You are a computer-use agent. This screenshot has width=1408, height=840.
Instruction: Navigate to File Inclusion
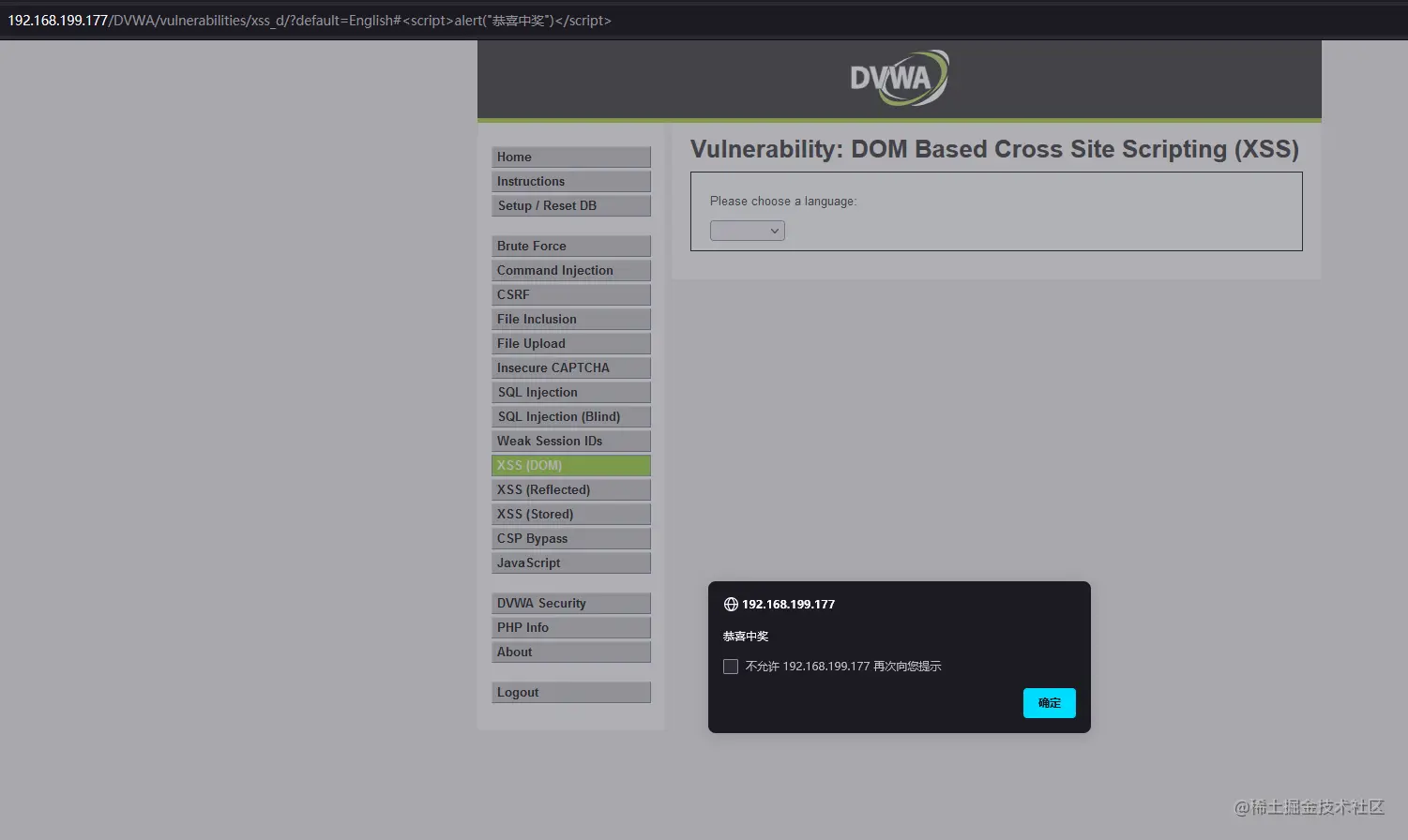571,319
